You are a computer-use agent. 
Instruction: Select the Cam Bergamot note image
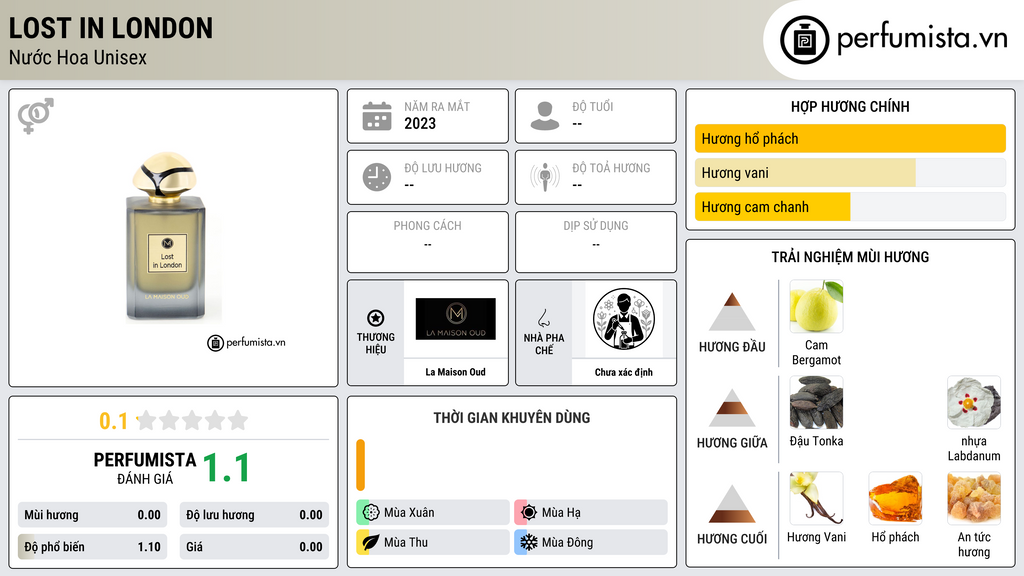click(x=816, y=306)
